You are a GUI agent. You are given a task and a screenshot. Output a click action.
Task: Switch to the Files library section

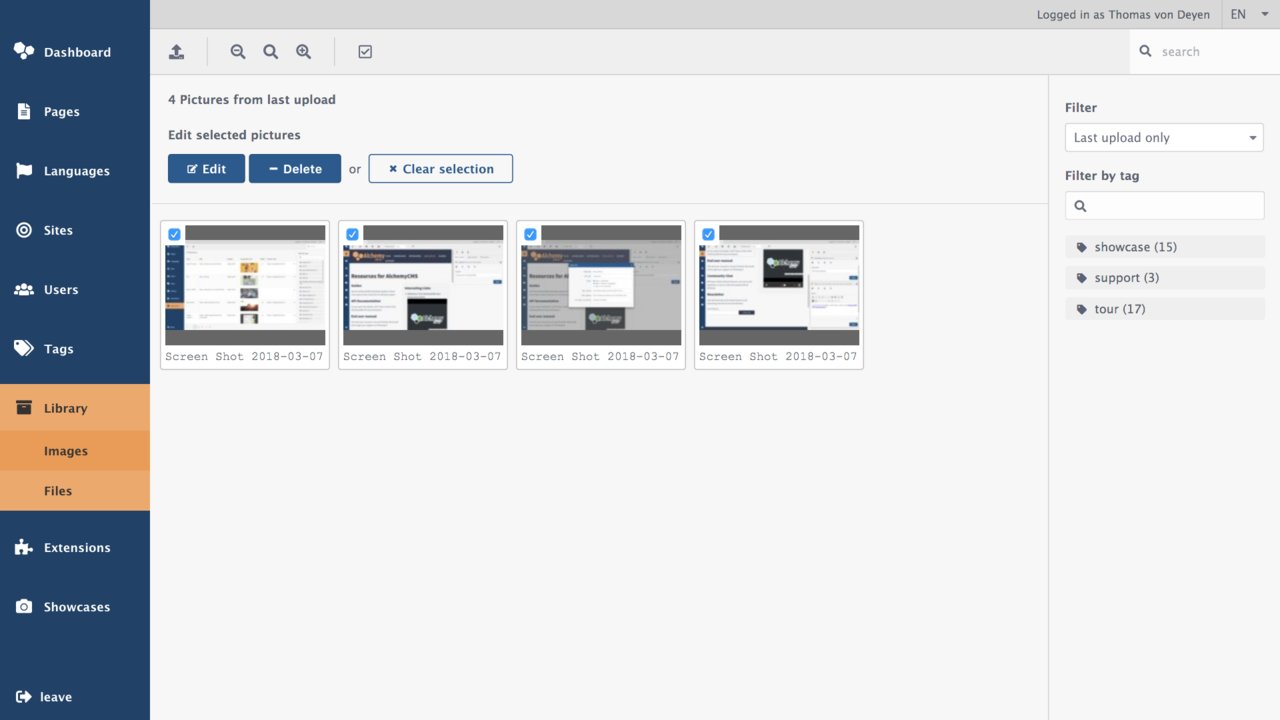point(58,490)
